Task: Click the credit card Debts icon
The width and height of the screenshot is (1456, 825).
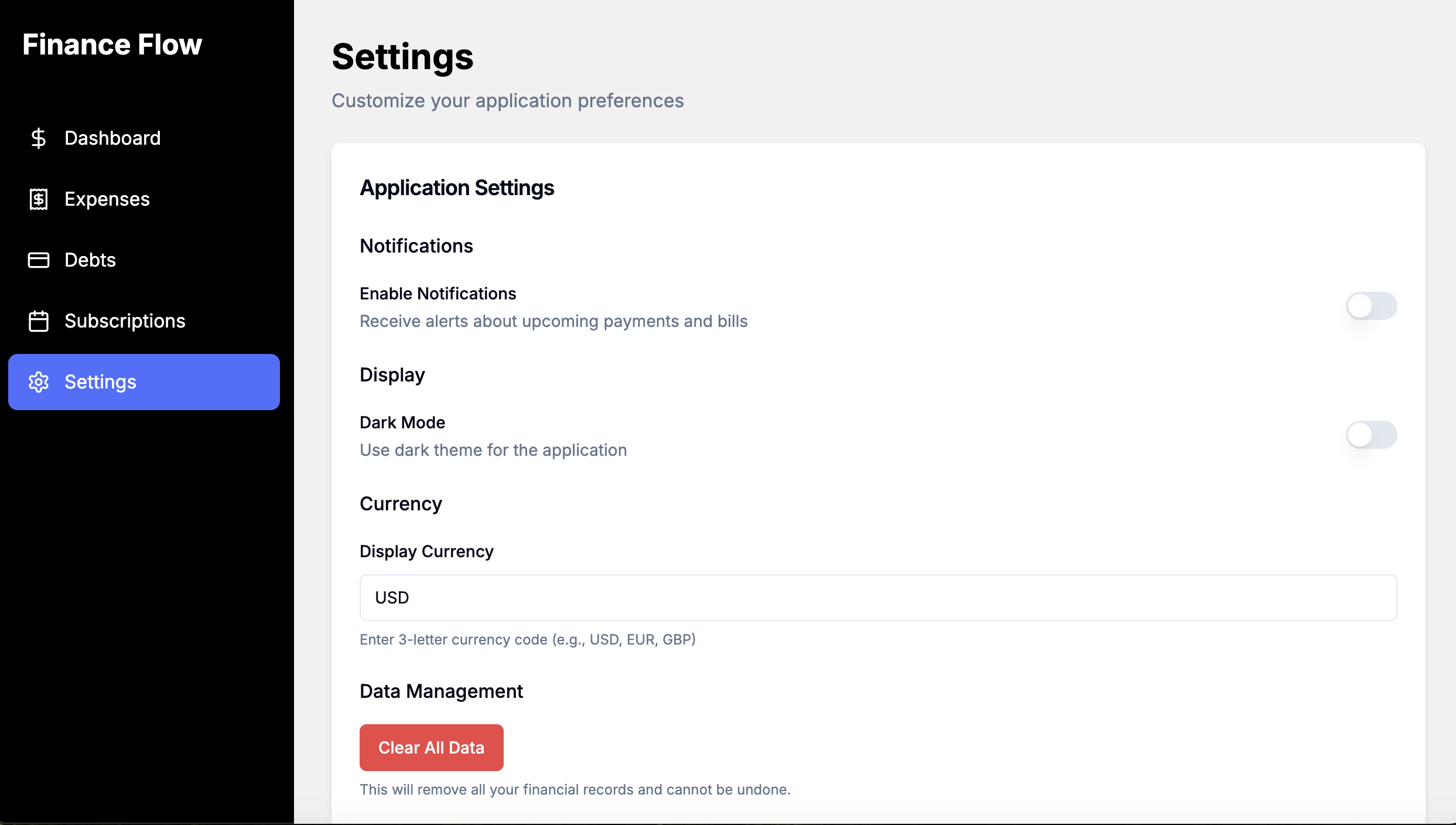Action: 39,260
